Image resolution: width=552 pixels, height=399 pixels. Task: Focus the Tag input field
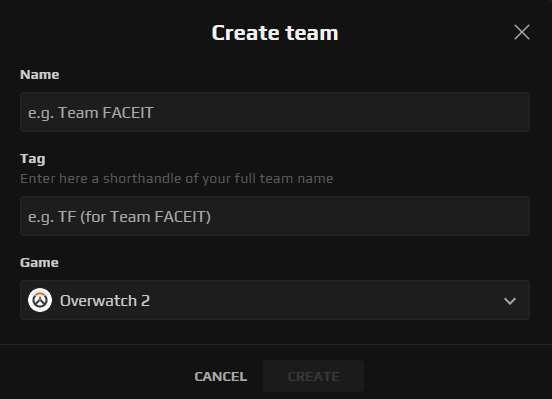tap(275, 216)
